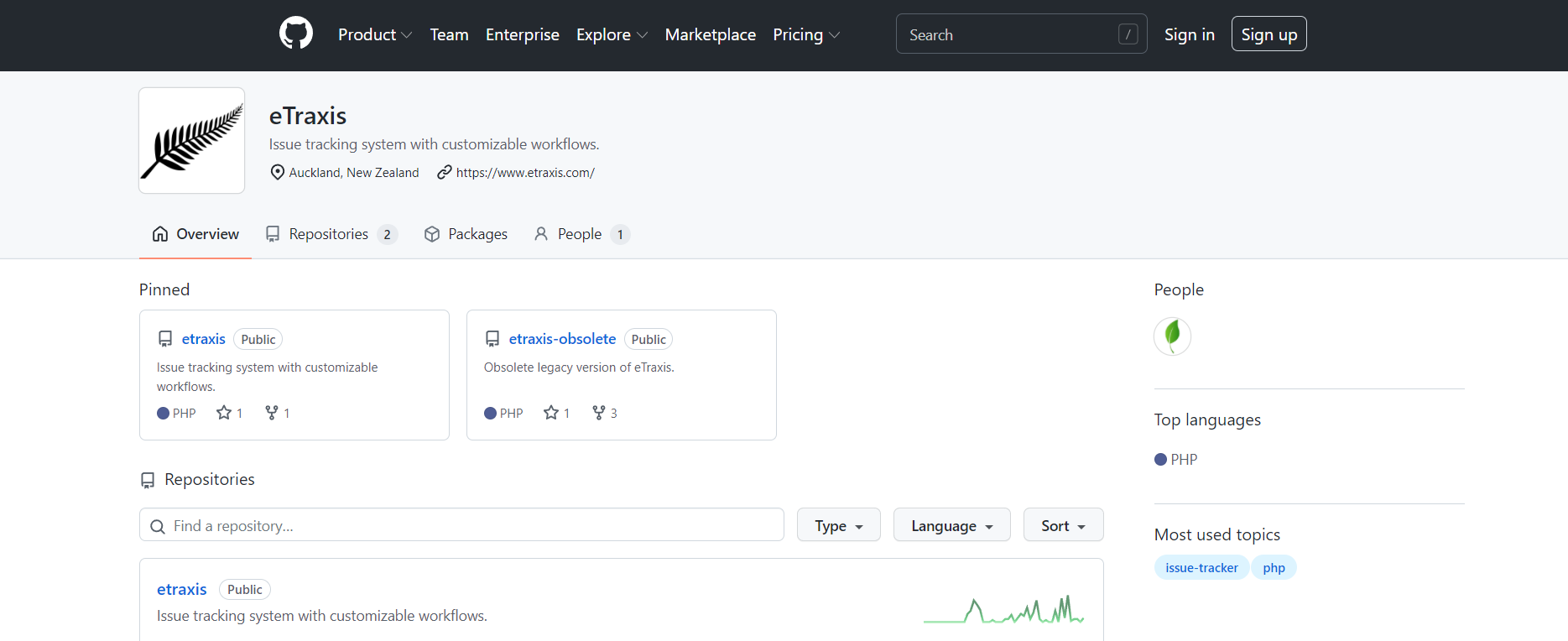Click 'Obsolete legacy version of eTraxis.' description
Image resolution: width=1568 pixels, height=641 pixels.
[579, 367]
